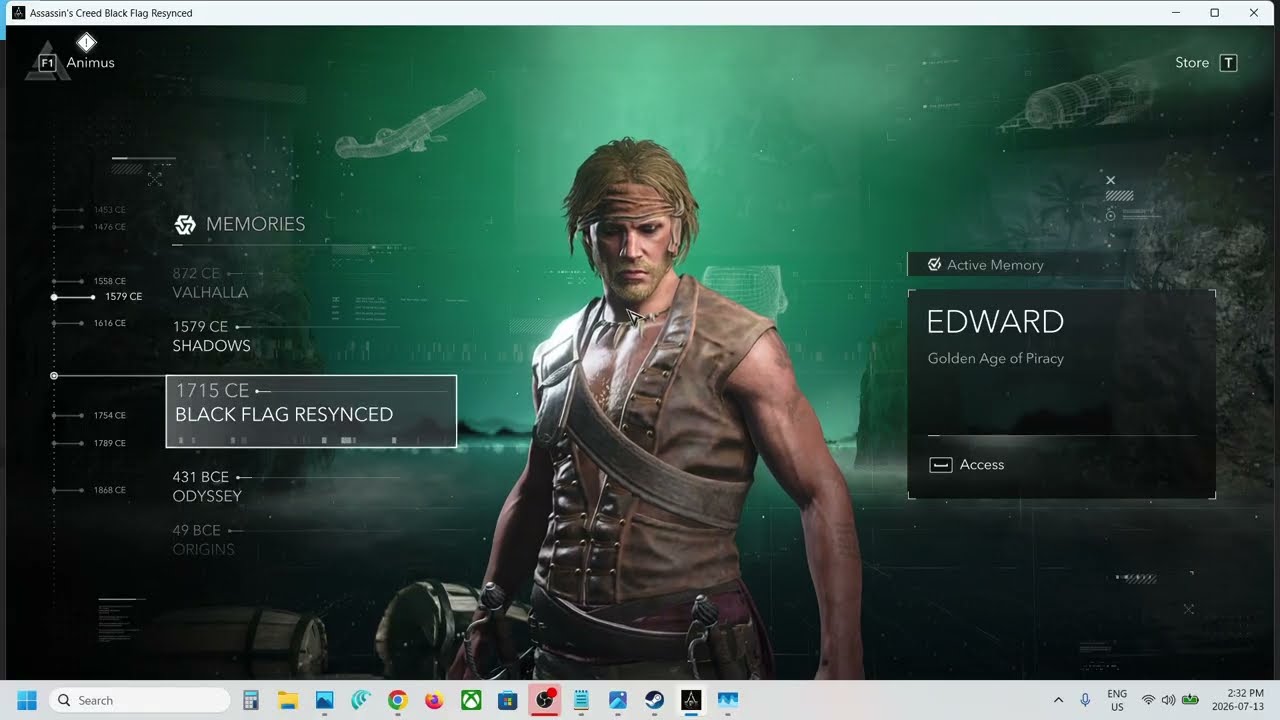Click the 1579 CE timeline marker
The height and width of the screenshot is (720, 1280).
tap(97, 297)
